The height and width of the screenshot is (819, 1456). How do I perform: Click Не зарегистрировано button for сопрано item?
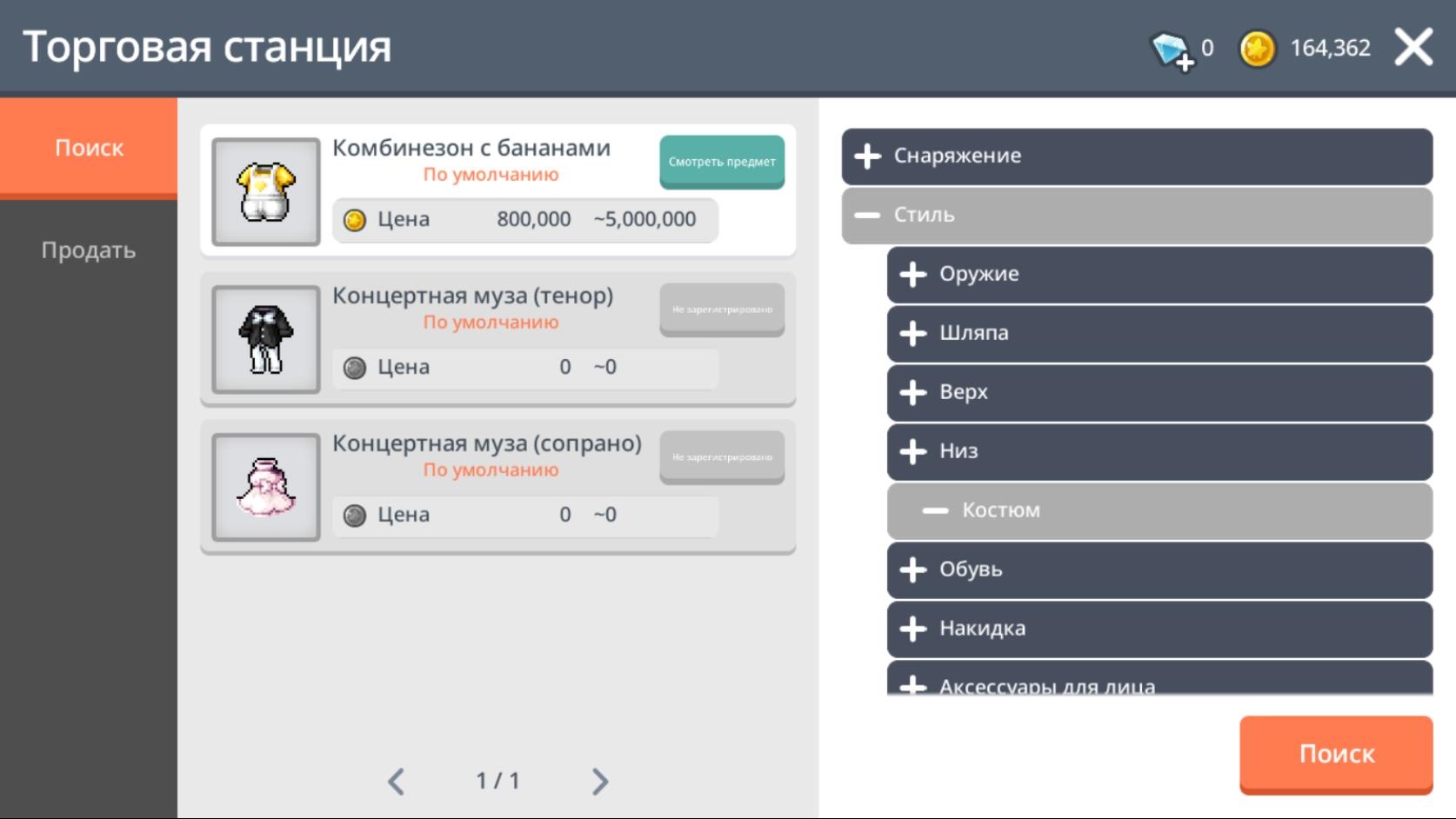point(722,457)
